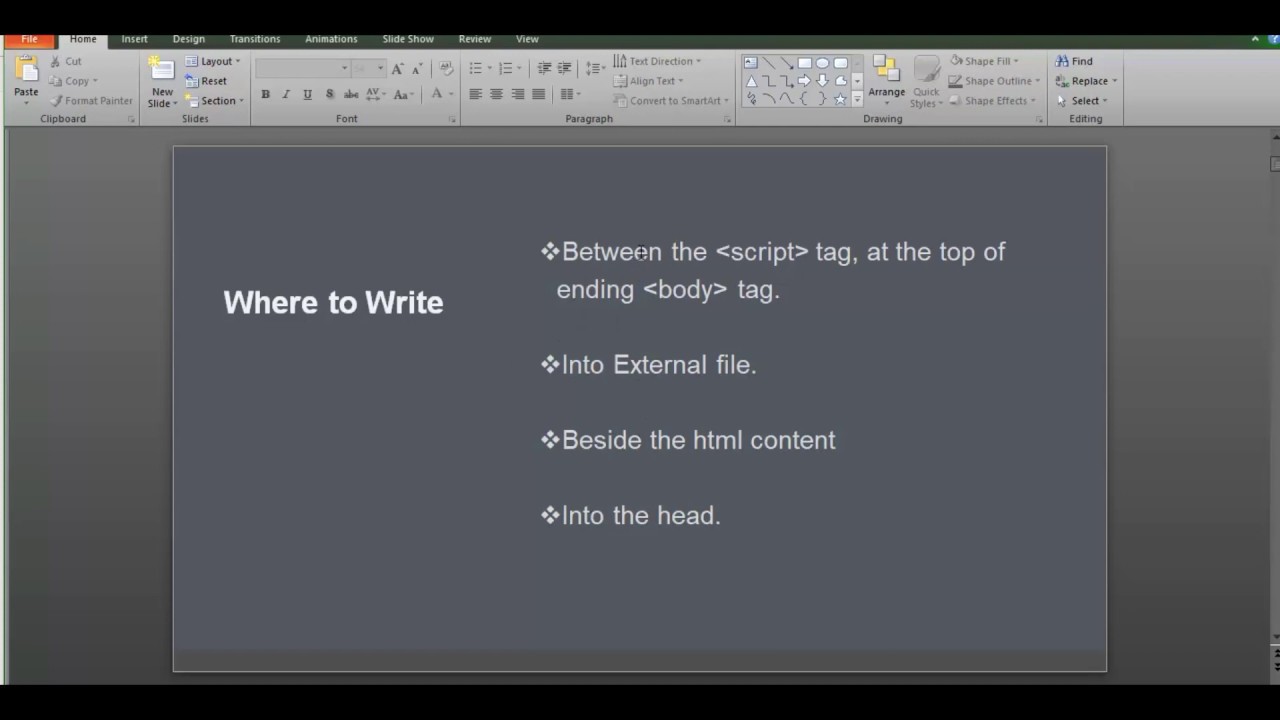
Task: Open the Select menu in Editing
Action: pos(1082,101)
